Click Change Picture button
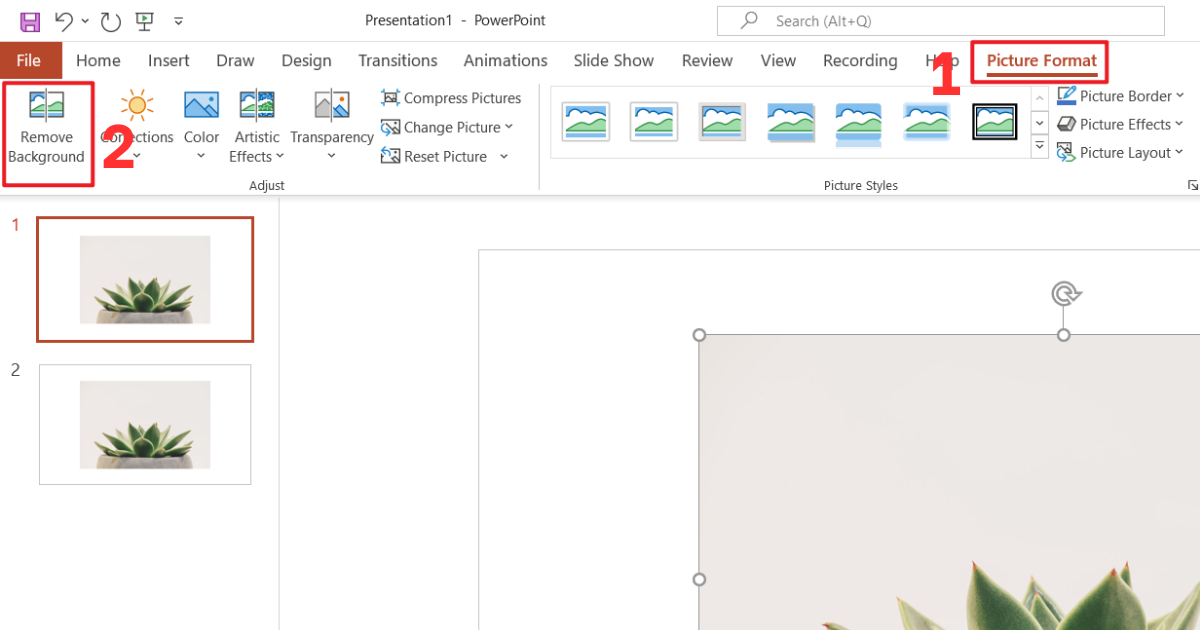 point(441,127)
